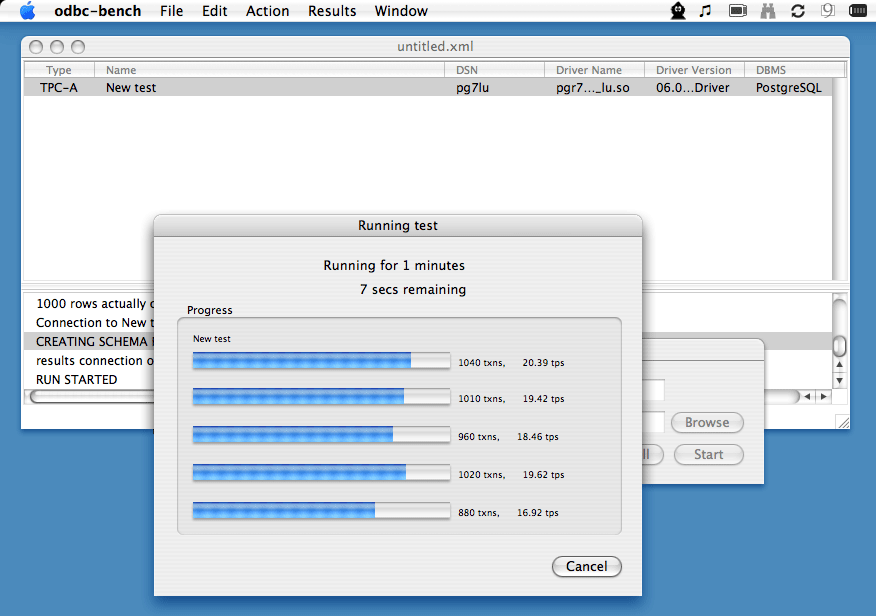The width and height of the screenshot is (876, 616).
Task: Click the music note menu bar icon
Action: click(705, 11)
